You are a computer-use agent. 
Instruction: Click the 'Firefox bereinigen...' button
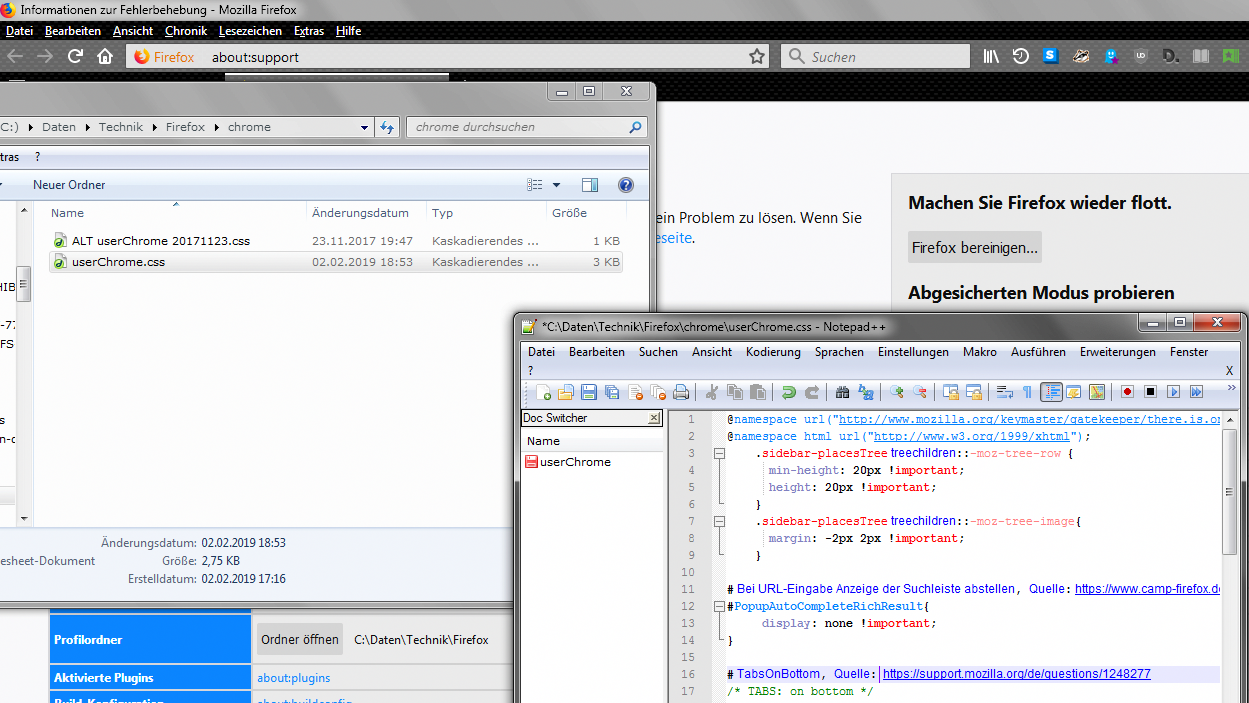[x=974, y=247]
